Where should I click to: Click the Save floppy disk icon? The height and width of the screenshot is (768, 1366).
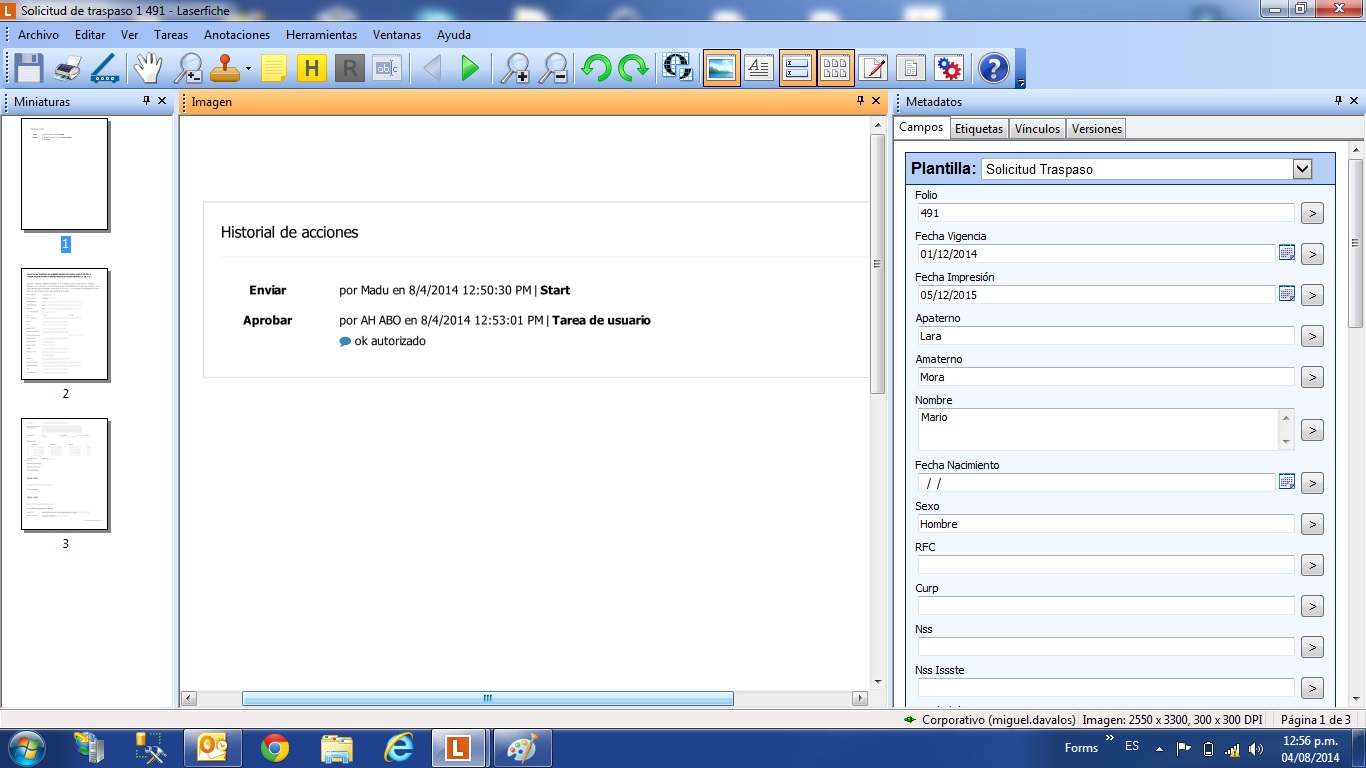(x=27, y=68)
